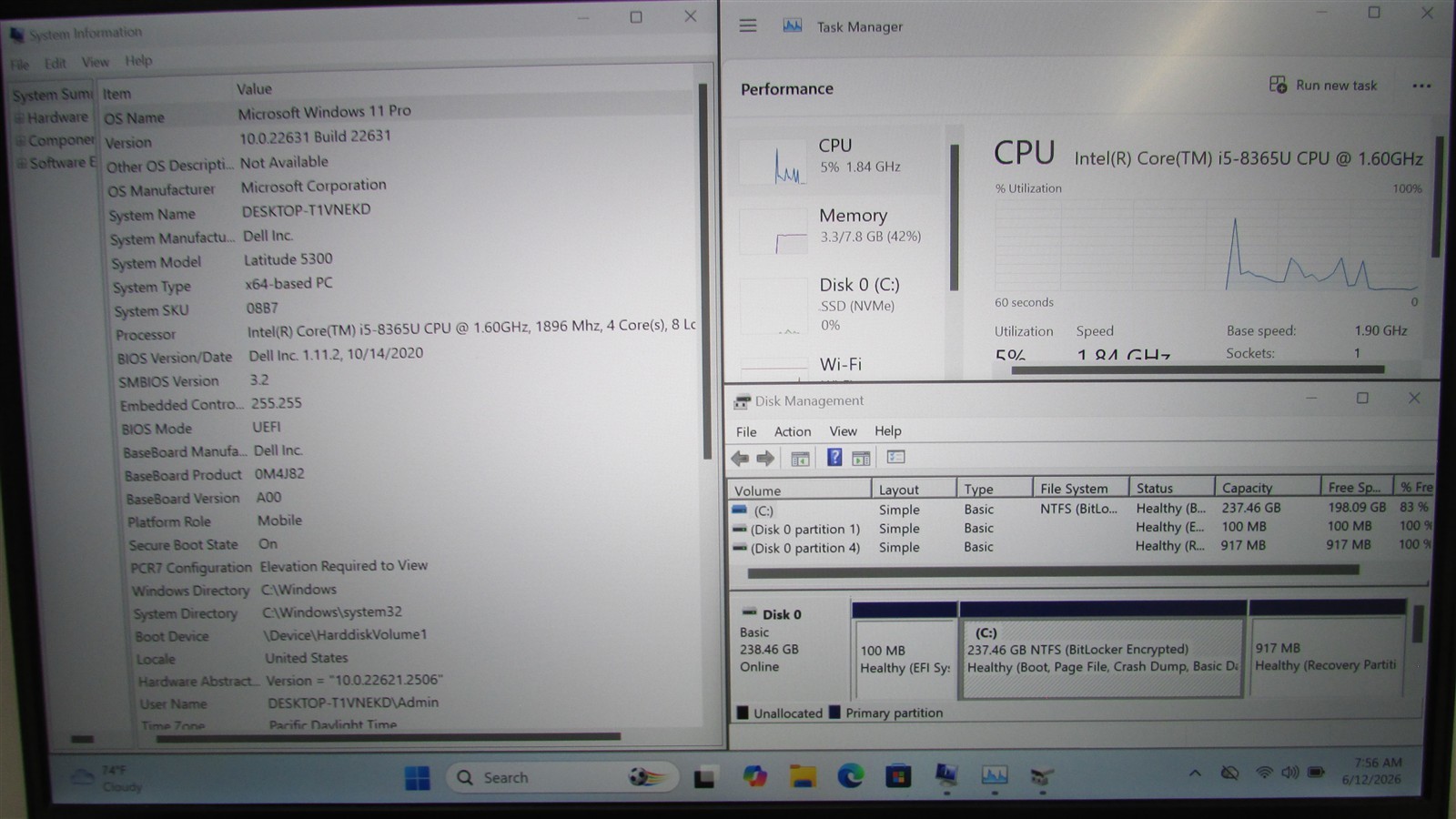Click System Information horizontal scrollbar
The height and width of the screenshot is (819, 1456).
389,737
